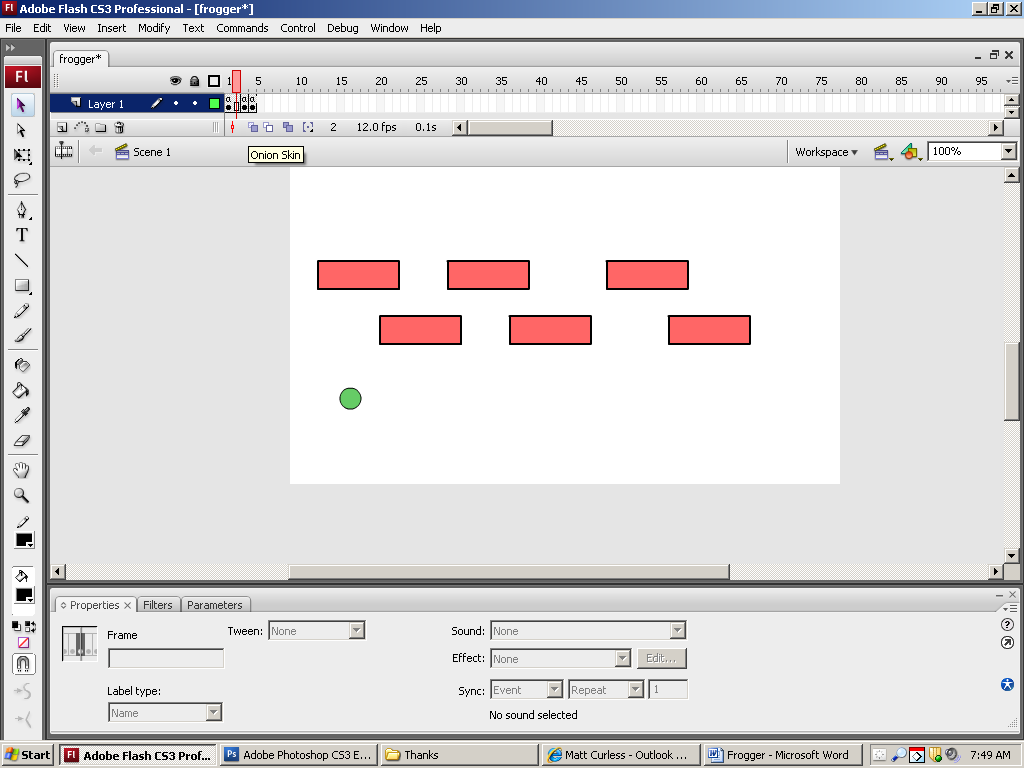Activate the Eyedropper tool
Screen dimensions: 1024x768
coord(22,415)
